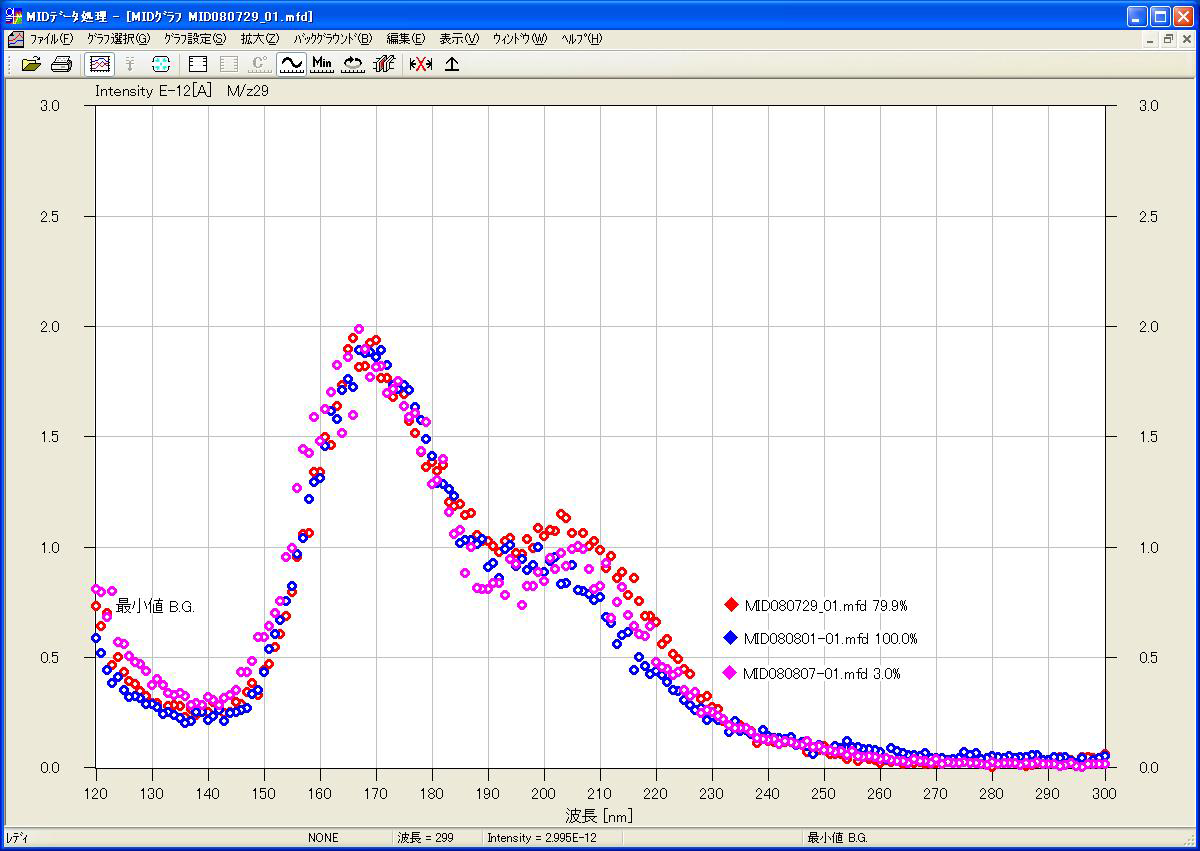Click the dotted cyan scatter icon
Screen dimensions: 1200x851
(x=161, y=64)
